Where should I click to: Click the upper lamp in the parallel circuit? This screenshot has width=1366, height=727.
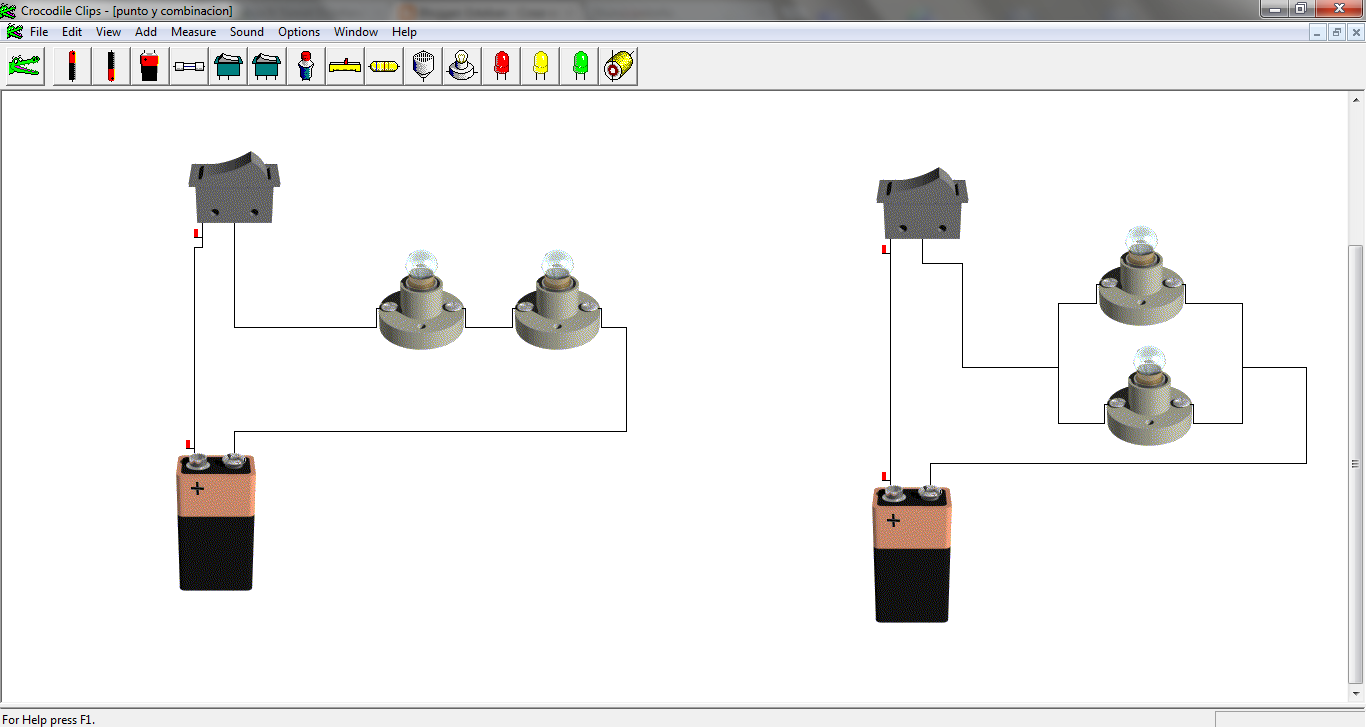[1141, 276]
